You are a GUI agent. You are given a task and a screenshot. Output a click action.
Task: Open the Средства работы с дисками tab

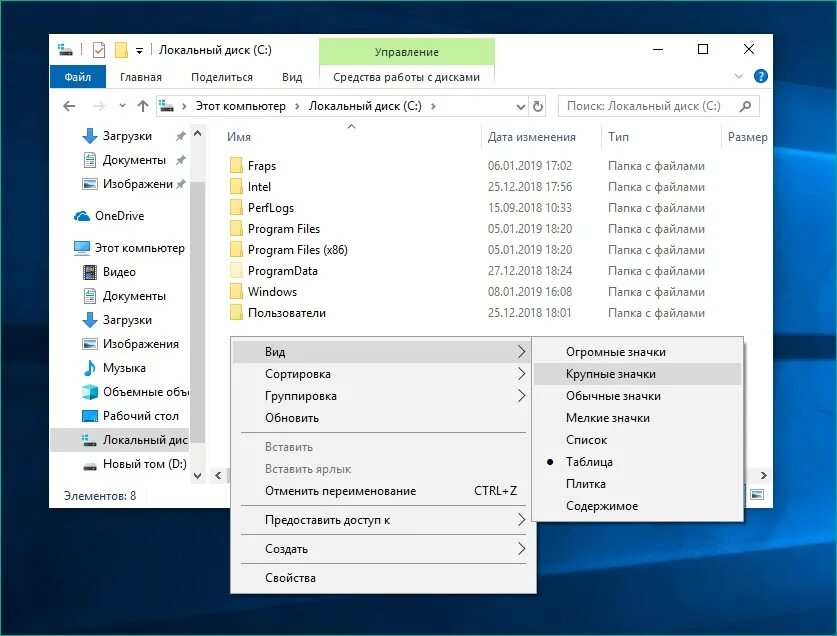click(x=407, y=77)
